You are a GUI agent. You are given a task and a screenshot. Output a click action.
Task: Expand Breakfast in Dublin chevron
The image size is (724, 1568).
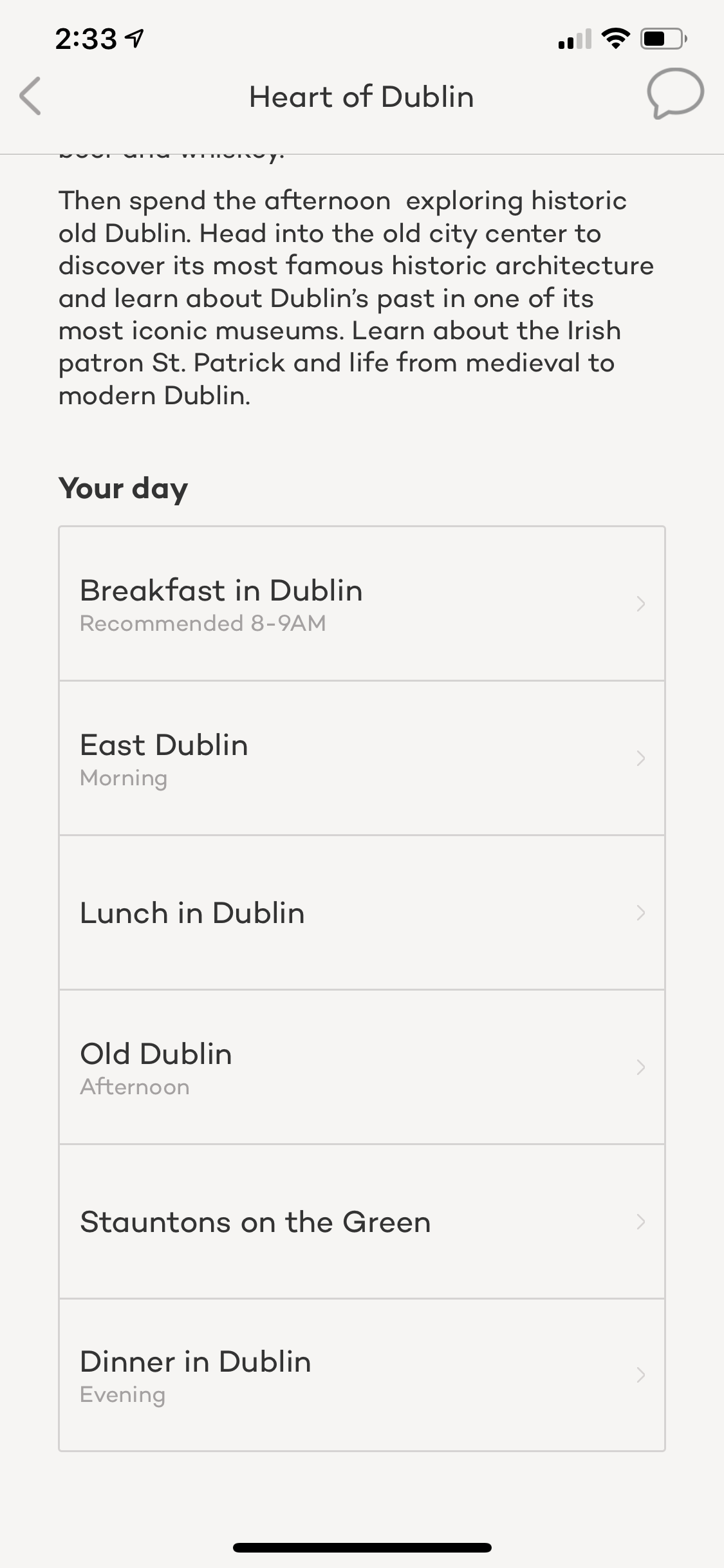(x=640, y=604)
